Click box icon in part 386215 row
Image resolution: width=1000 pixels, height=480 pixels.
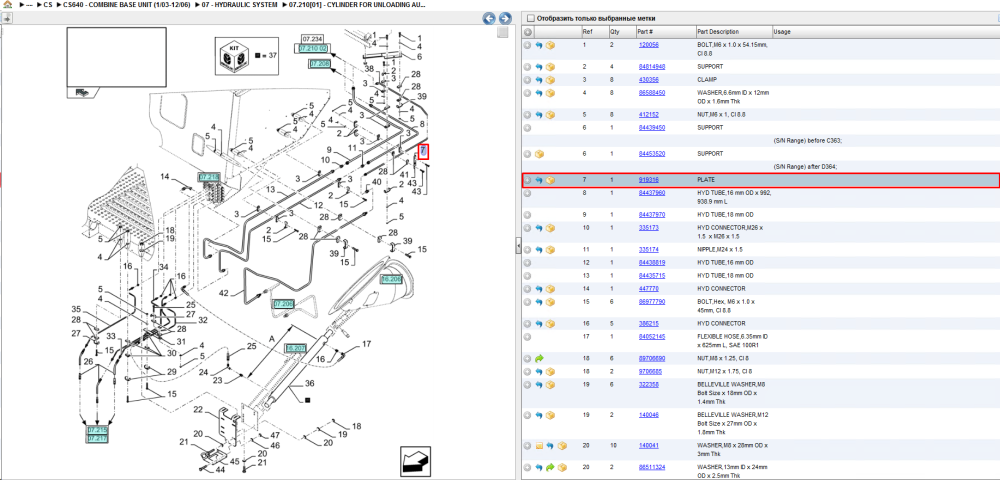[550, 323]
